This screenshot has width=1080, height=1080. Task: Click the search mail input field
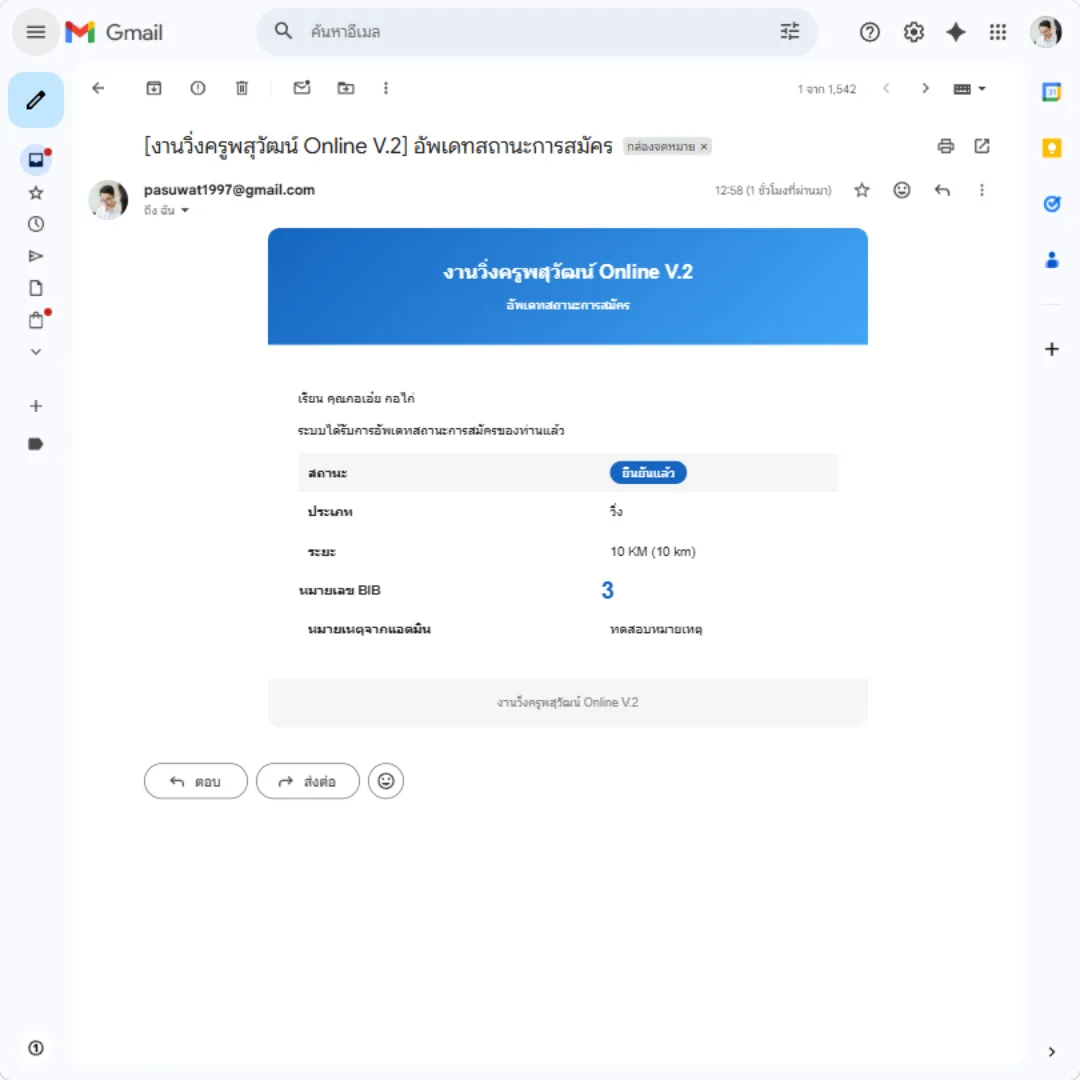tap(537, 32)
